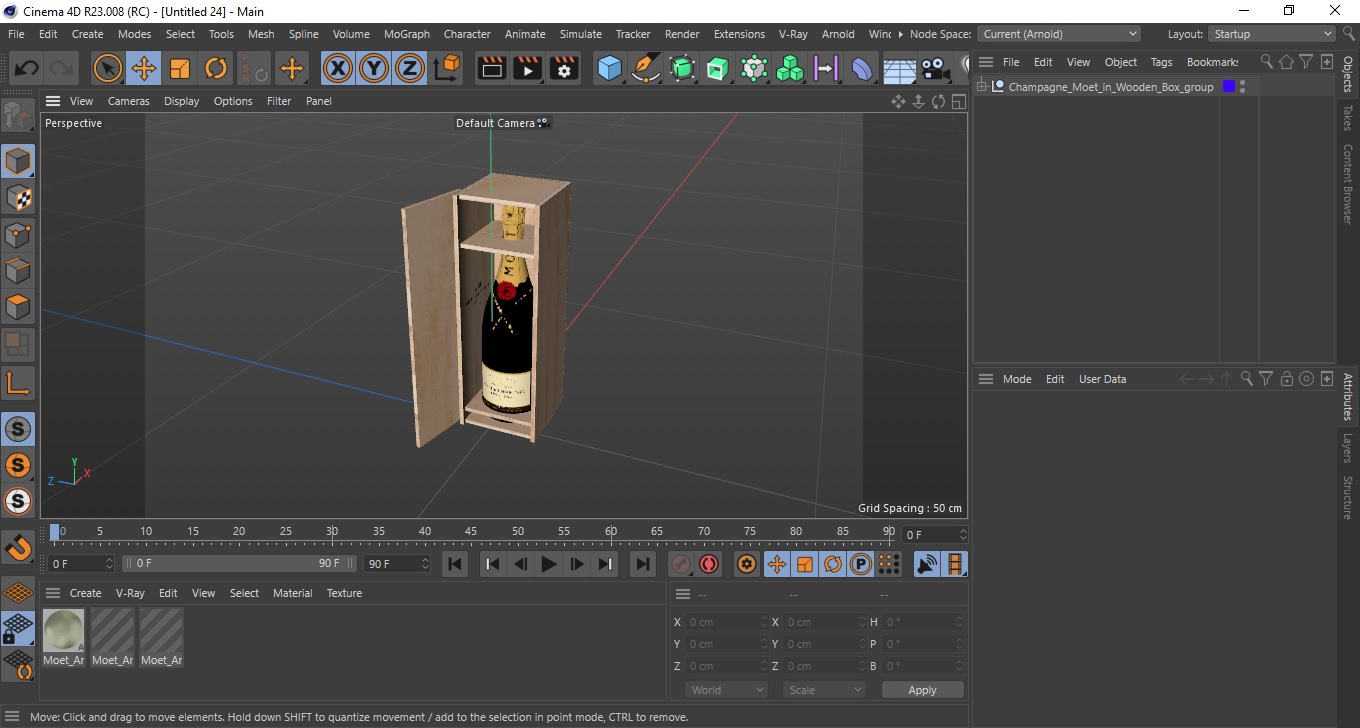The width and height of the screenshot is (1360, 728).
Task: Go to end of animation
Action: pos(643,564)
